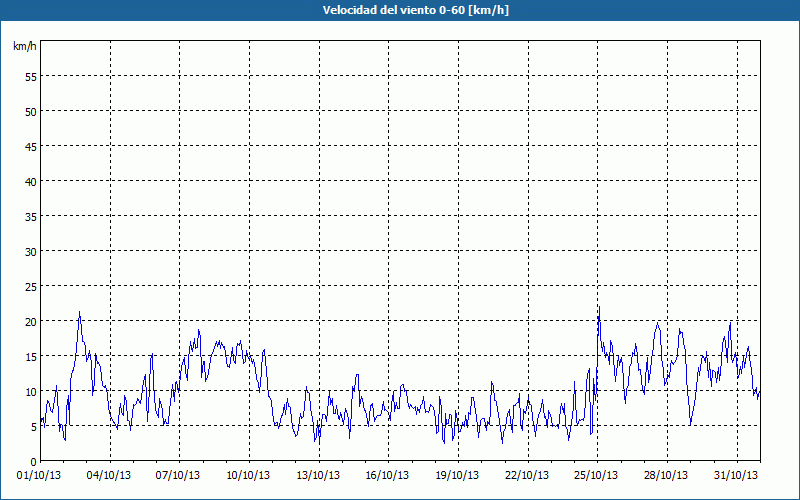Image resolution: width=800 pixels, height=500 pixels.
Task: Click the y-axis value 55
Action: 31,77
